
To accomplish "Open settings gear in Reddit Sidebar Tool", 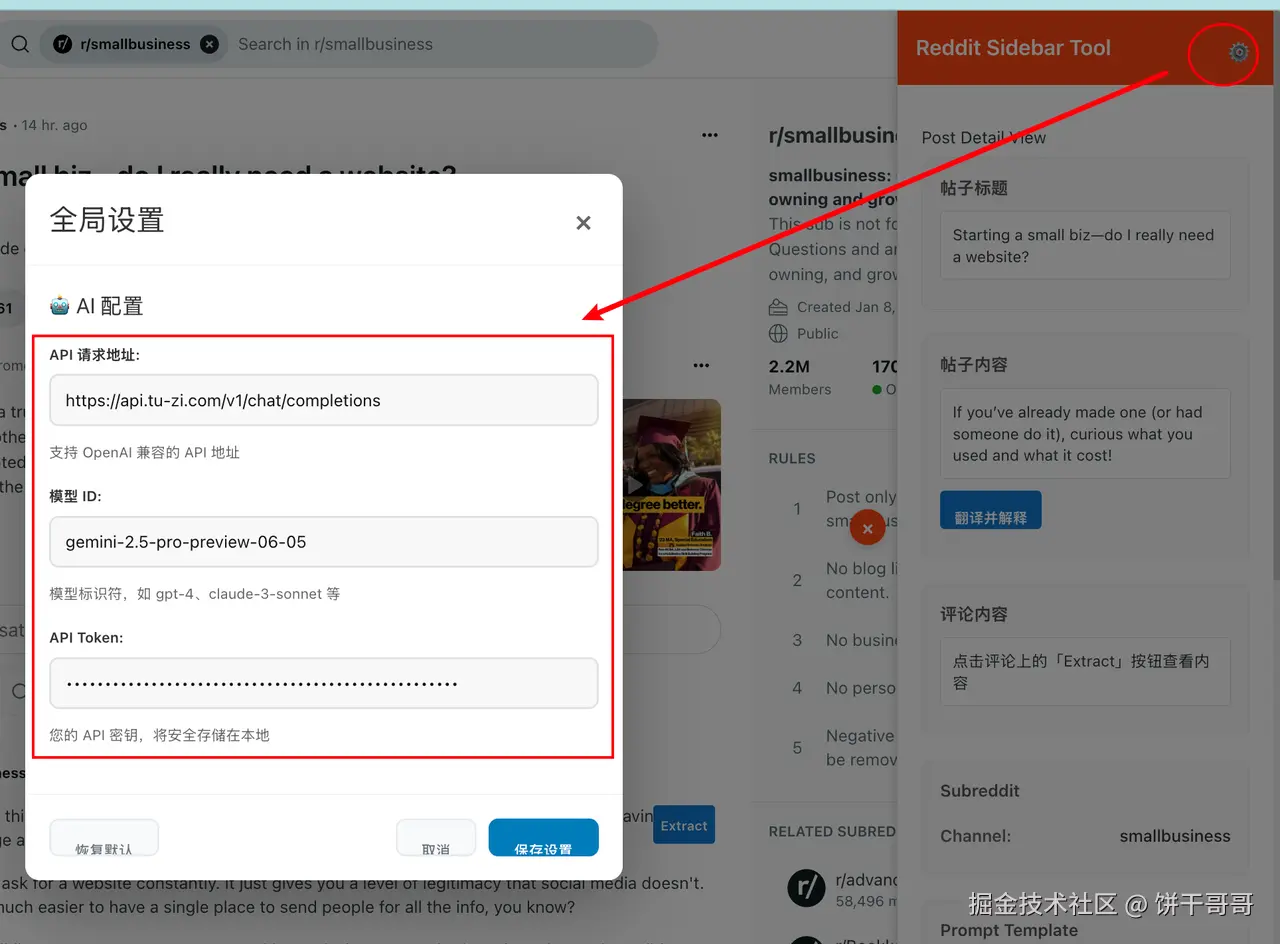I will pos(1238,52).
